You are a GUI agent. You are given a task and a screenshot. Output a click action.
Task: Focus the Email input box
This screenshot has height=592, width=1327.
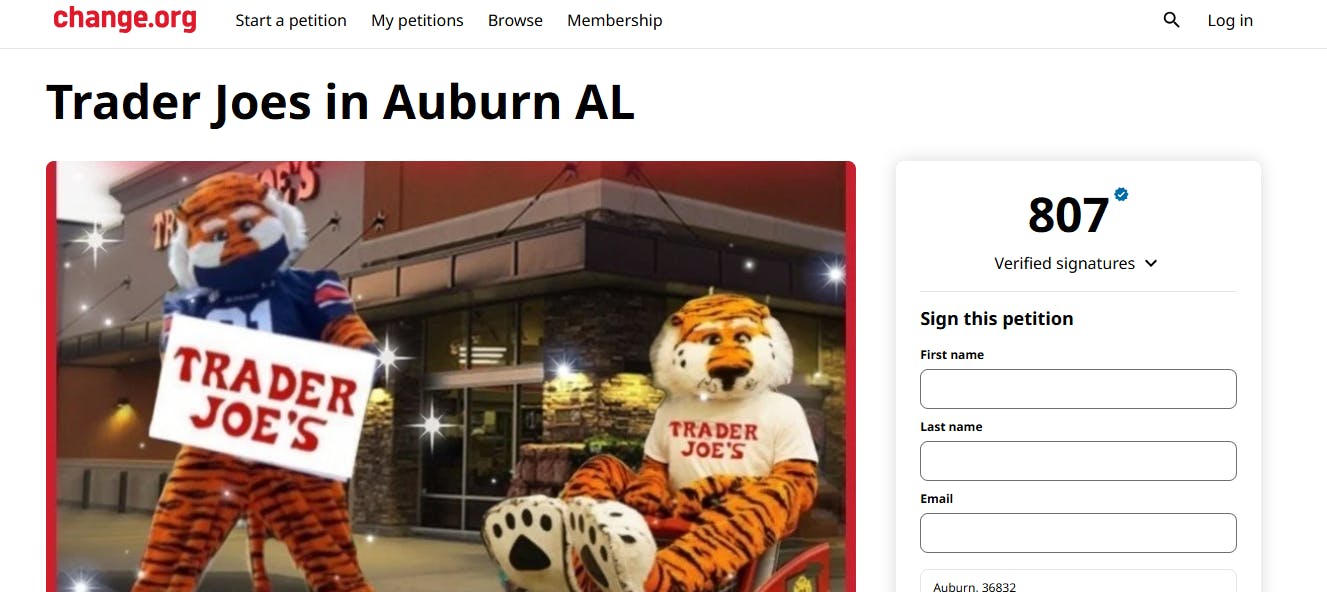(1078, 532)
